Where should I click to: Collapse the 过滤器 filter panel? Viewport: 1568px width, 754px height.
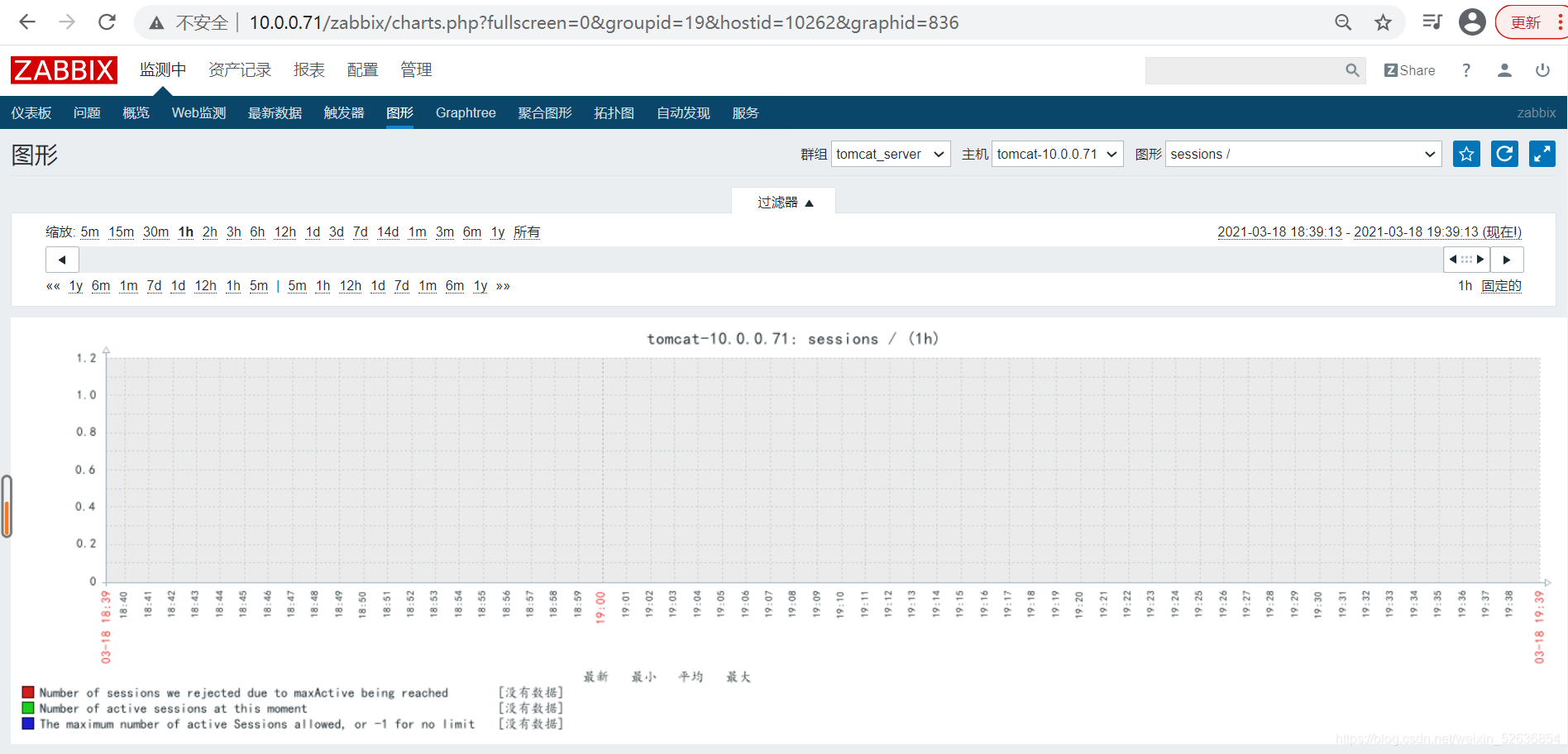(x=784, y=202)
